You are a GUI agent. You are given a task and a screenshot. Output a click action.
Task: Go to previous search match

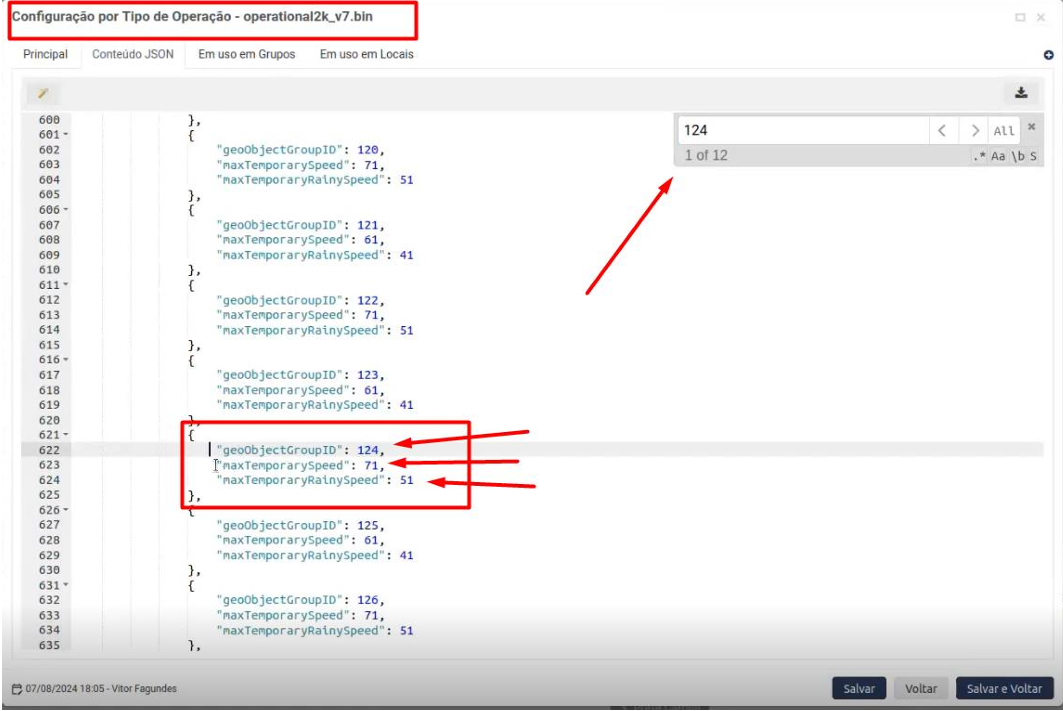click(942, 131)
